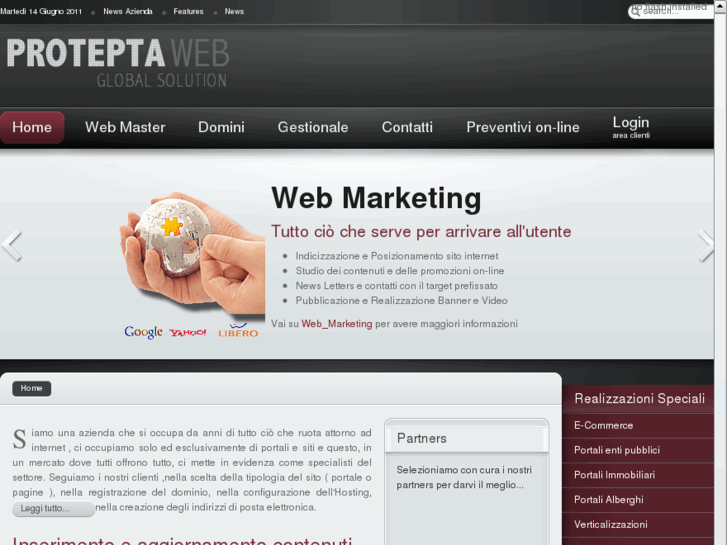Click the Libero logo

pyautogui.click(x=238, y=331)
